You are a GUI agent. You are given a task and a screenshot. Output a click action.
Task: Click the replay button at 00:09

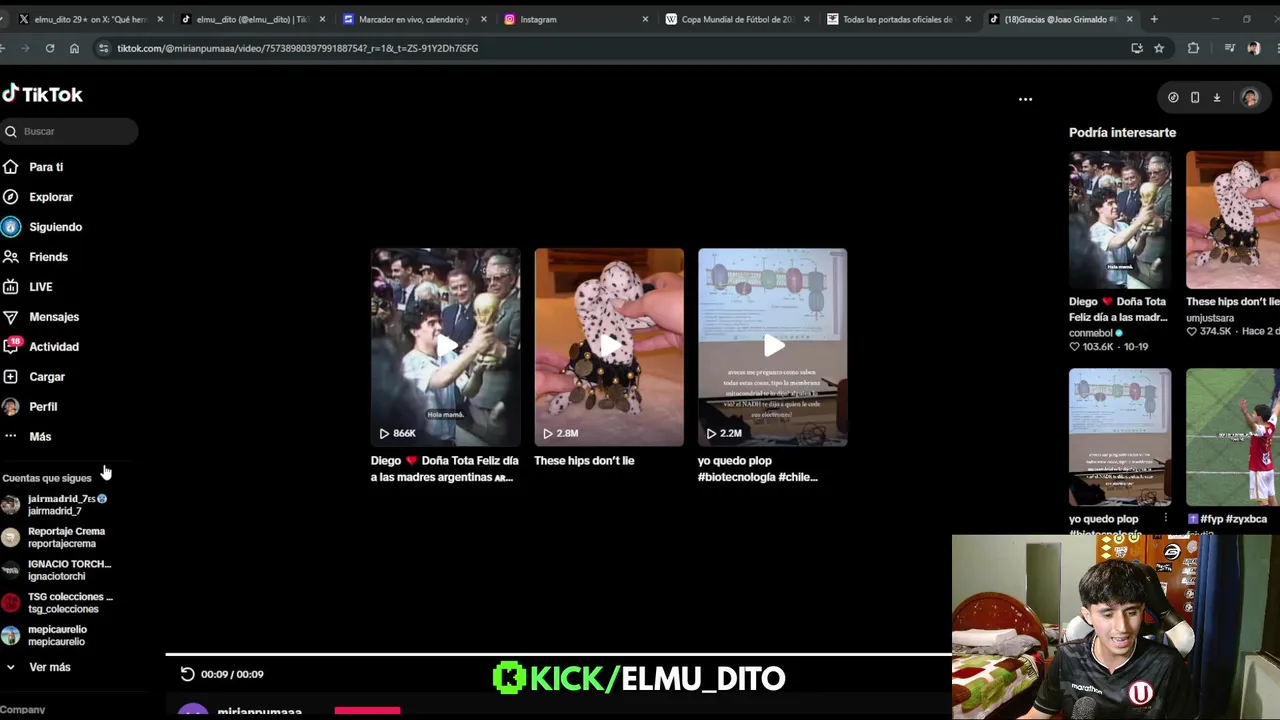(187, 674)
